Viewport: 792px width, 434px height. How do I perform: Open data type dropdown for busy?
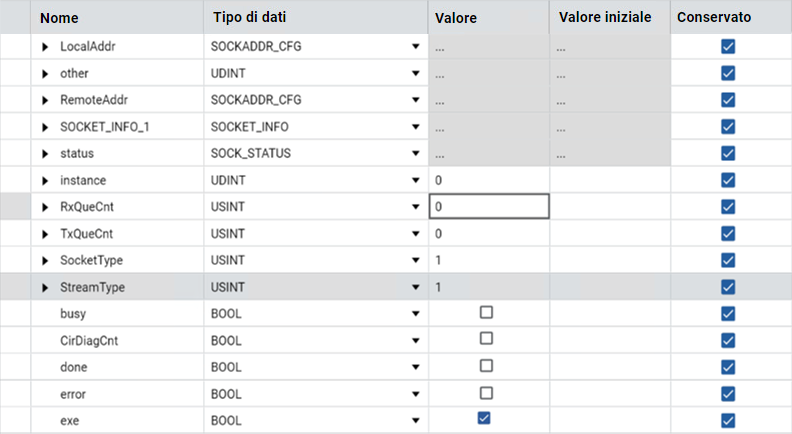415,314
